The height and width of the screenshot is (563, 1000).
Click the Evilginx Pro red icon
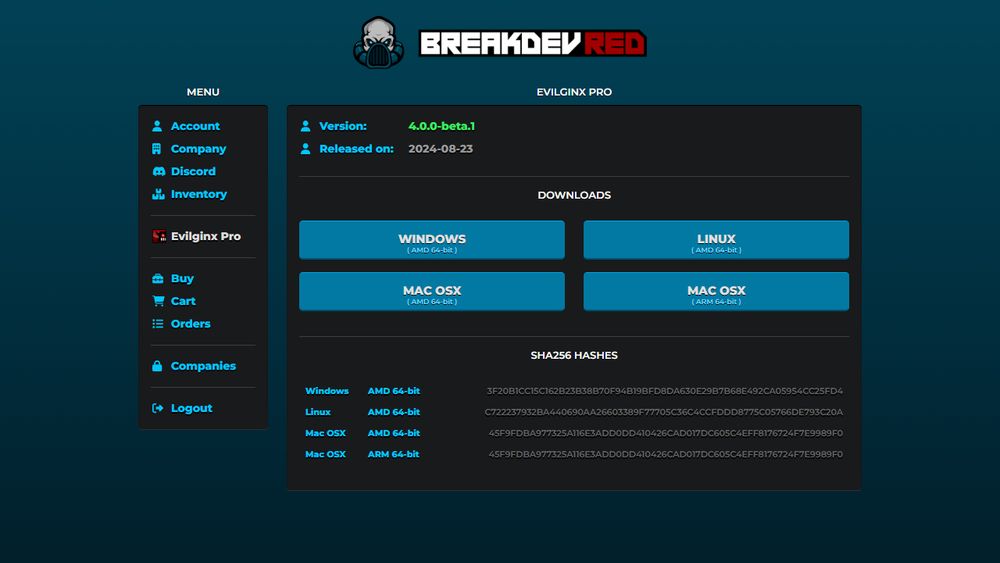[x=159, y=236]
